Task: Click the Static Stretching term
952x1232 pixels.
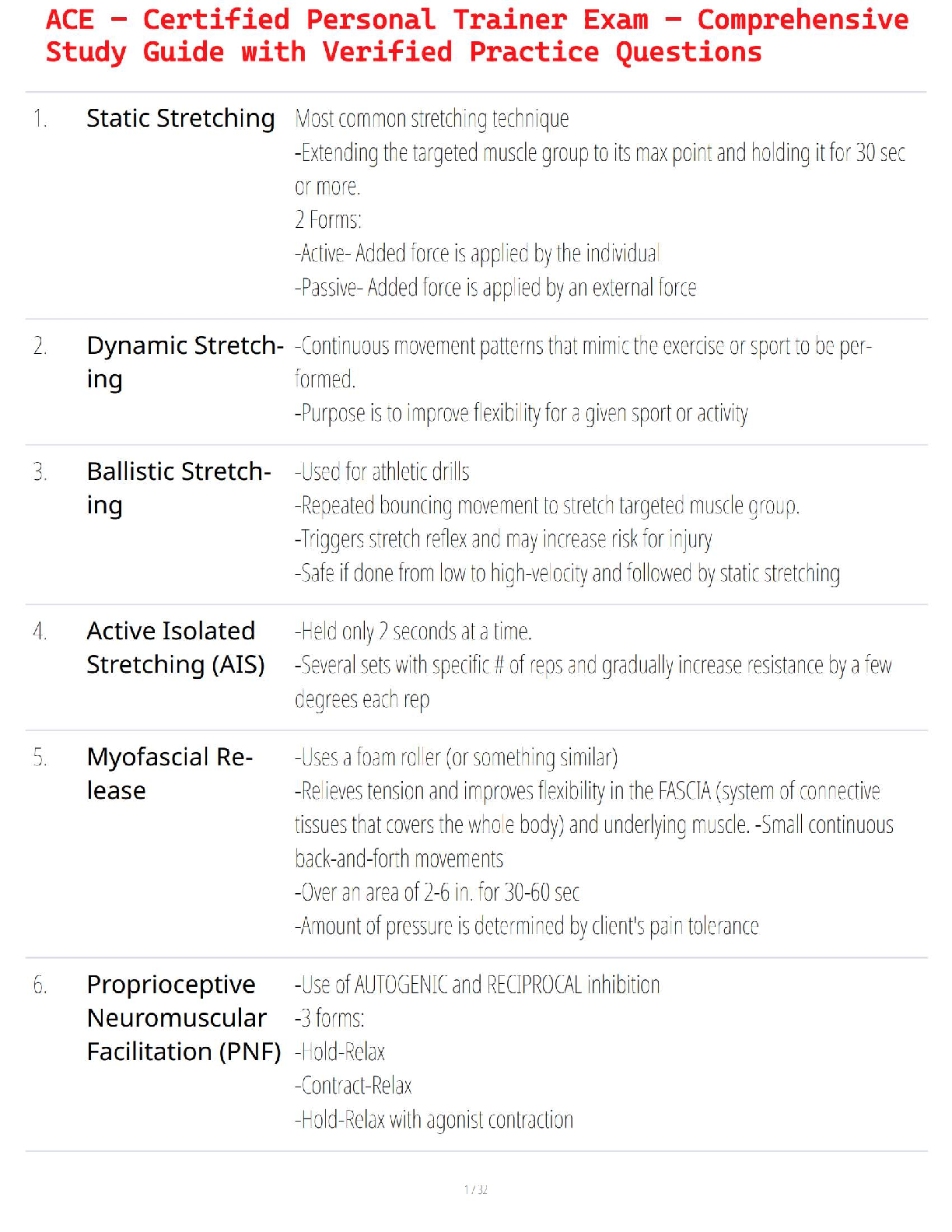Action: (180, 118)
